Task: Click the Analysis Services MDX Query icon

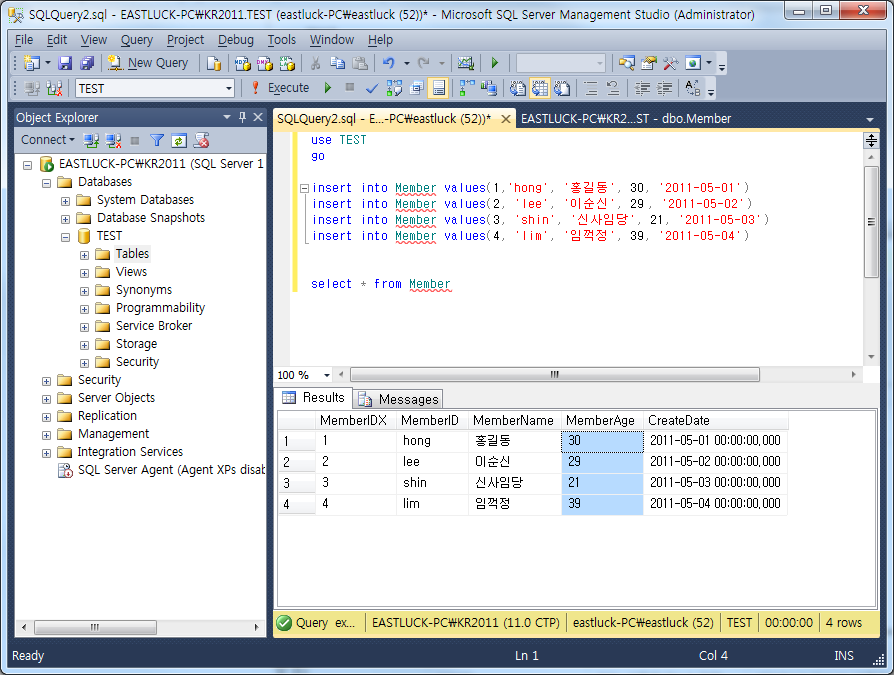Action: [243, 63]
